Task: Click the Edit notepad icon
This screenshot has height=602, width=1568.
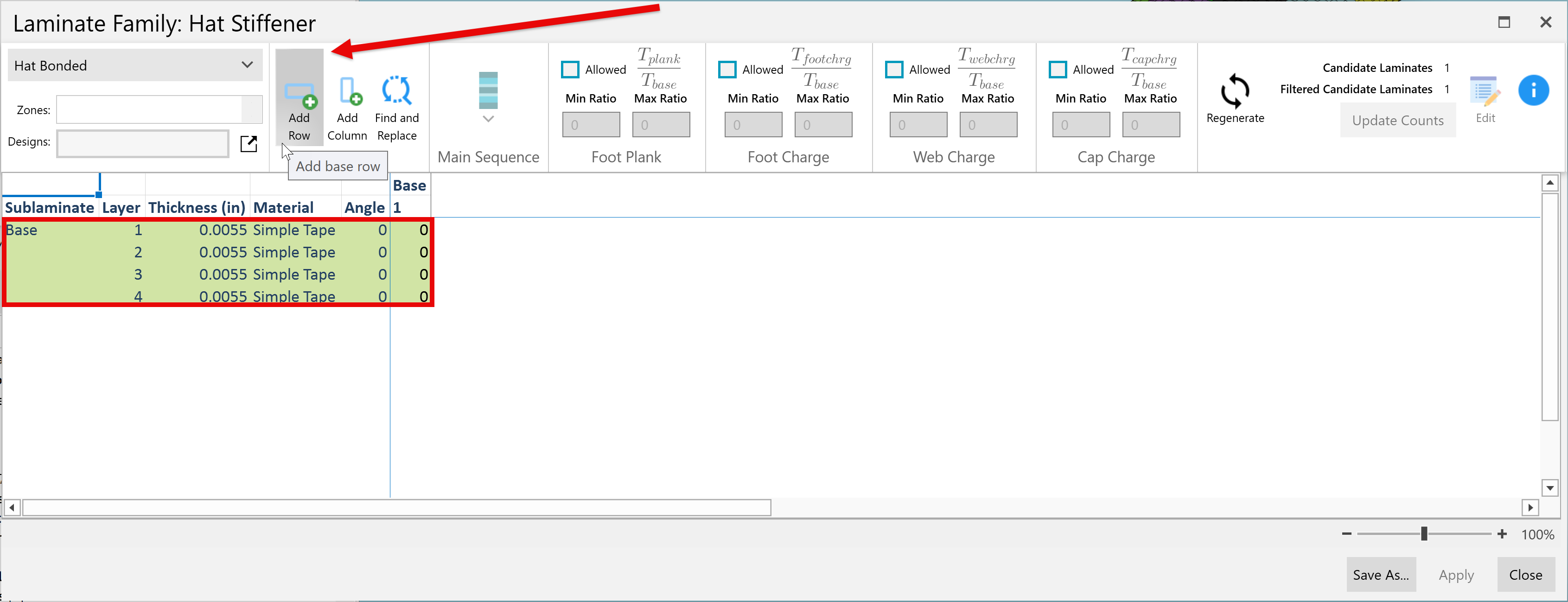Action: pyautogui.click(x=1485, y=91)
